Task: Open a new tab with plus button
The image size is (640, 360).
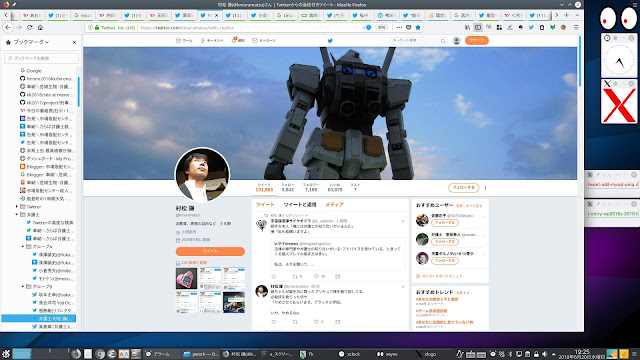Action: click(x=567, y=15)
